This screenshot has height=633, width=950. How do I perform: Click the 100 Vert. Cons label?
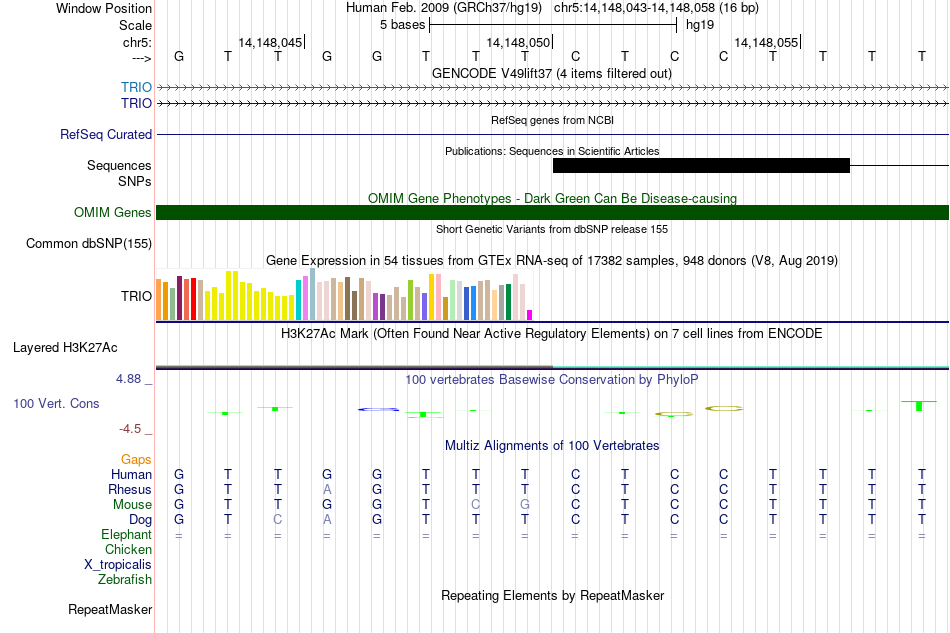(x=56, y=403)
